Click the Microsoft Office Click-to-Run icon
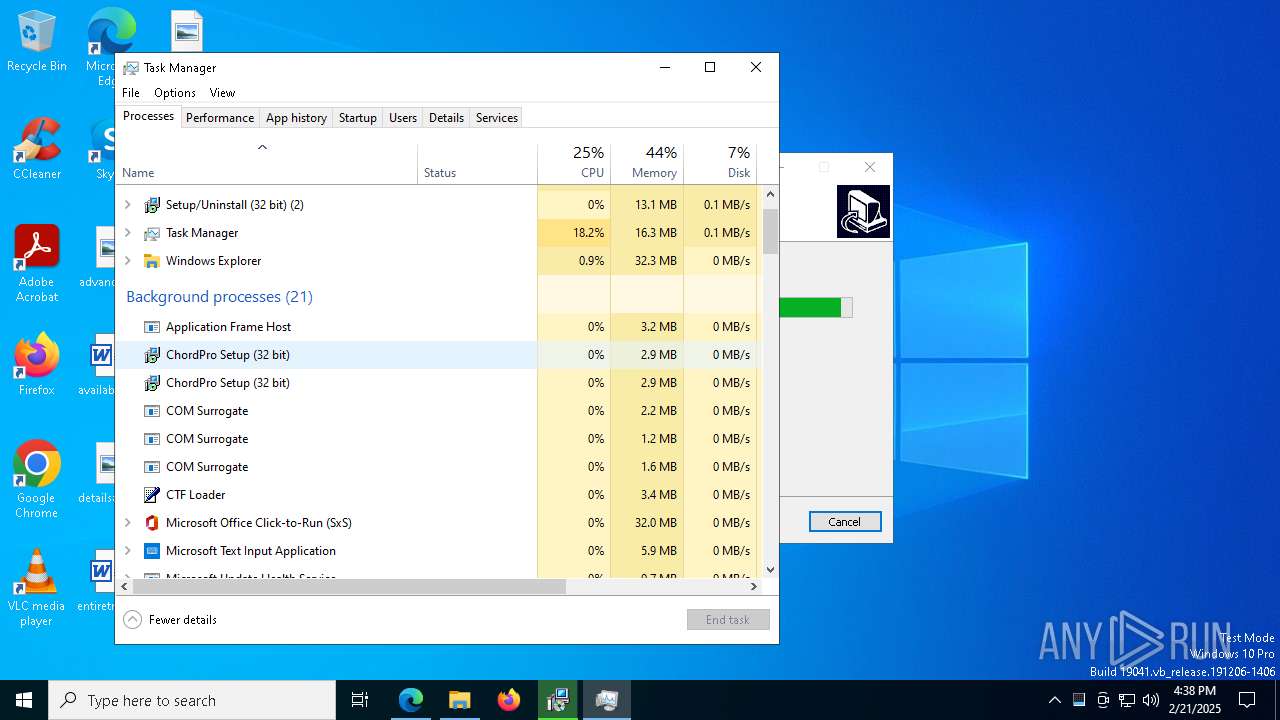The width and height of the screenshot is (1280, 720). pyautogui.click(x=152, y=523)
